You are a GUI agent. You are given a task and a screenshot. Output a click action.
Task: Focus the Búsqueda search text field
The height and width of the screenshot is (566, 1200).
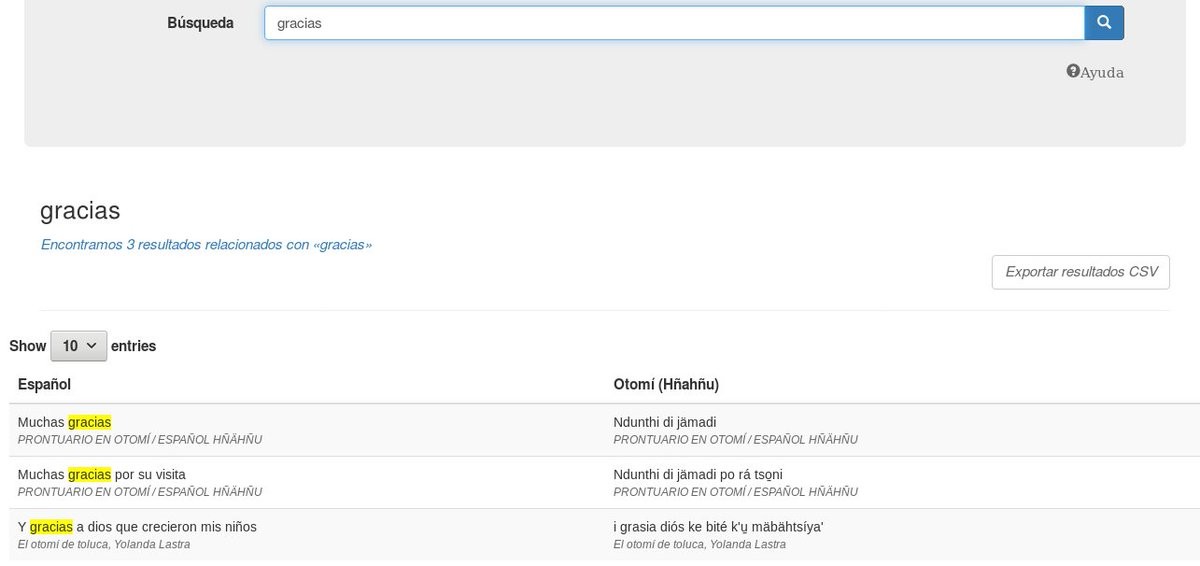point(674,23)
